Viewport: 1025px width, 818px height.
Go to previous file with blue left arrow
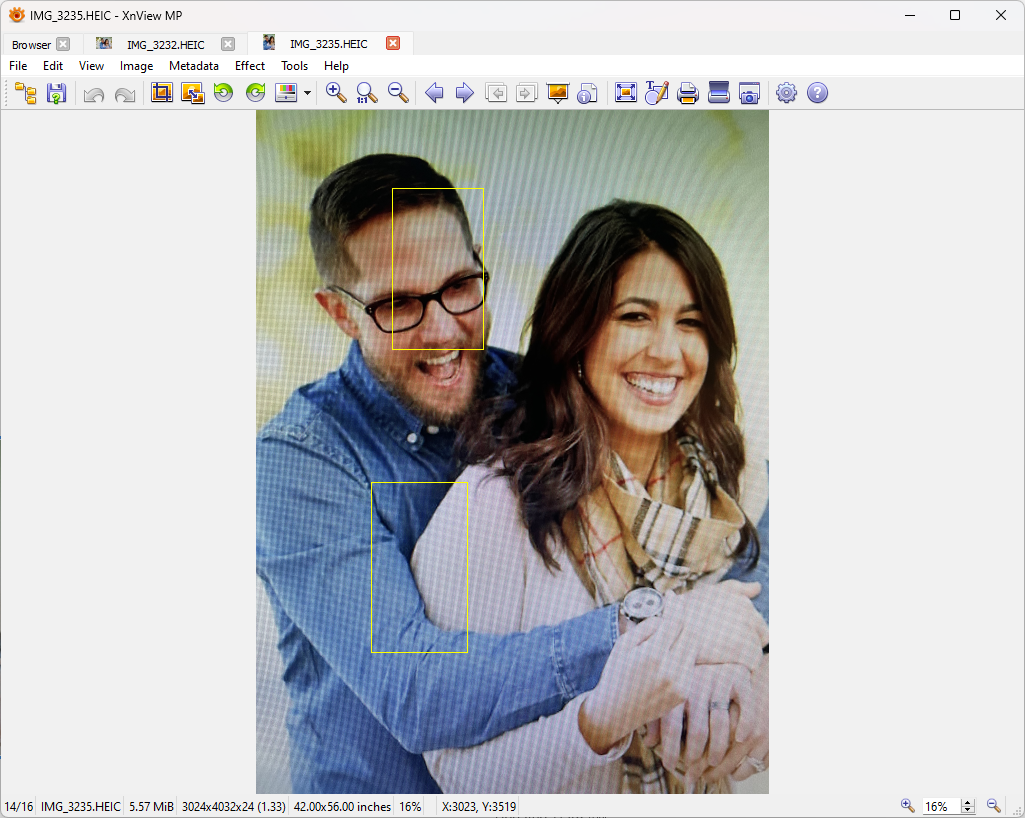434,93
